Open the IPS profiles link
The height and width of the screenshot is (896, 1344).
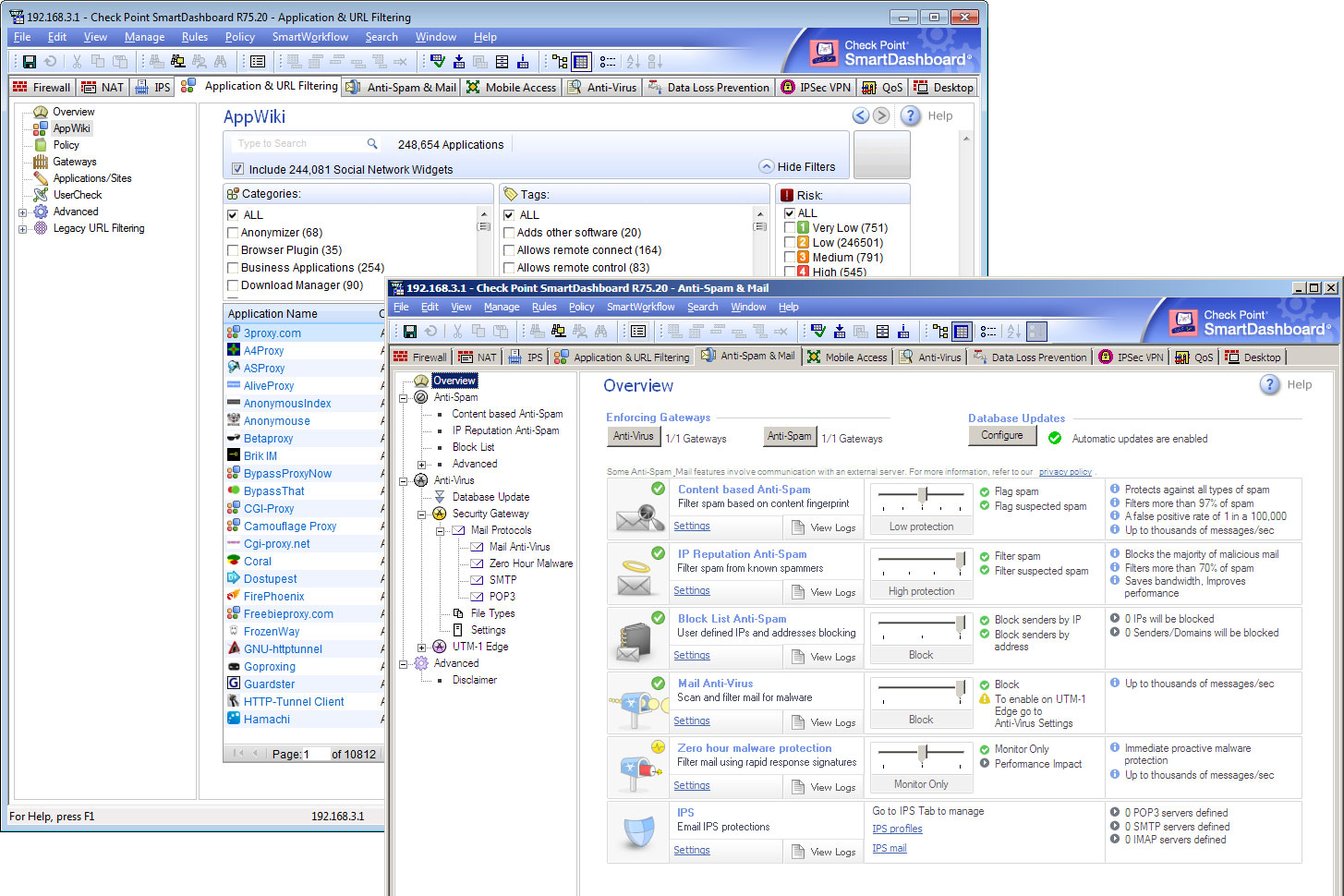(x=897, y=829)
